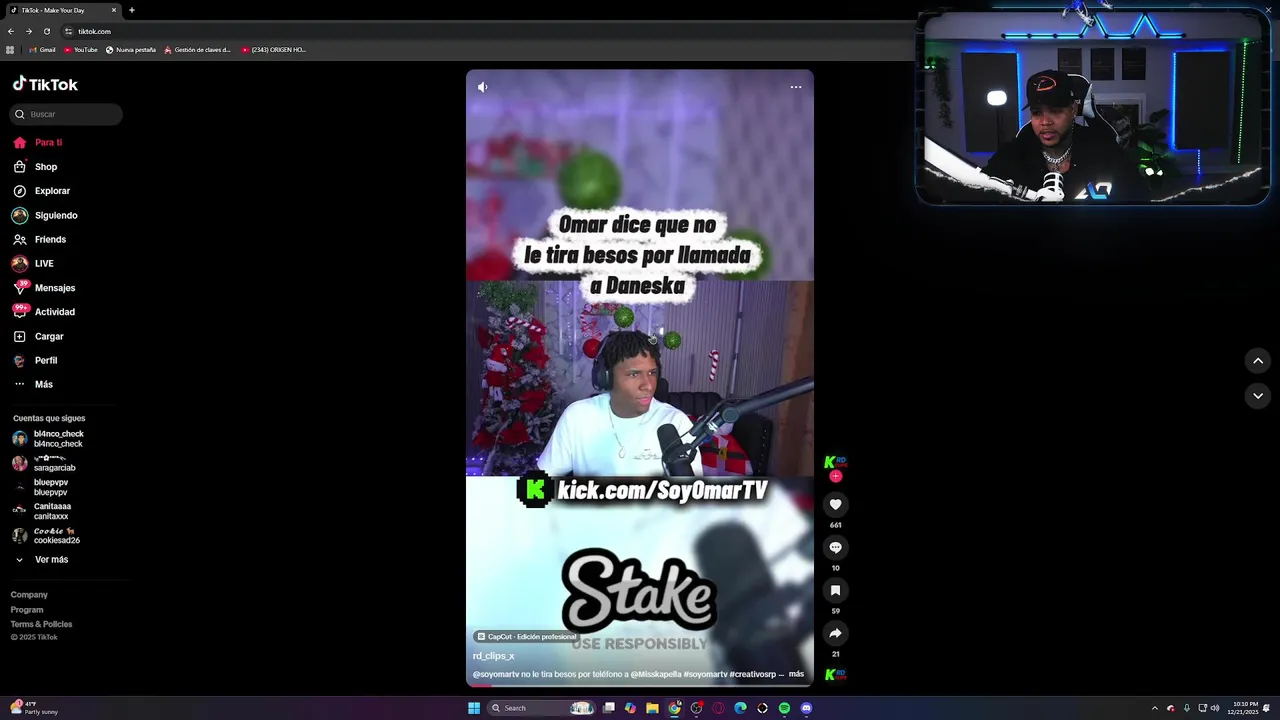Open the Program footer link

click(27, 610)
